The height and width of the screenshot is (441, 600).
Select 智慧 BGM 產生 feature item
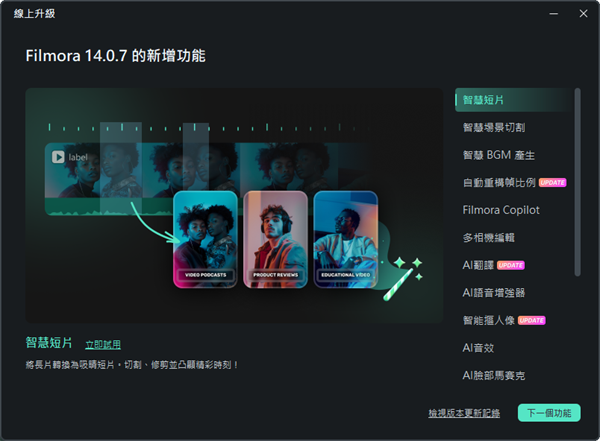[x=498, y=155]
